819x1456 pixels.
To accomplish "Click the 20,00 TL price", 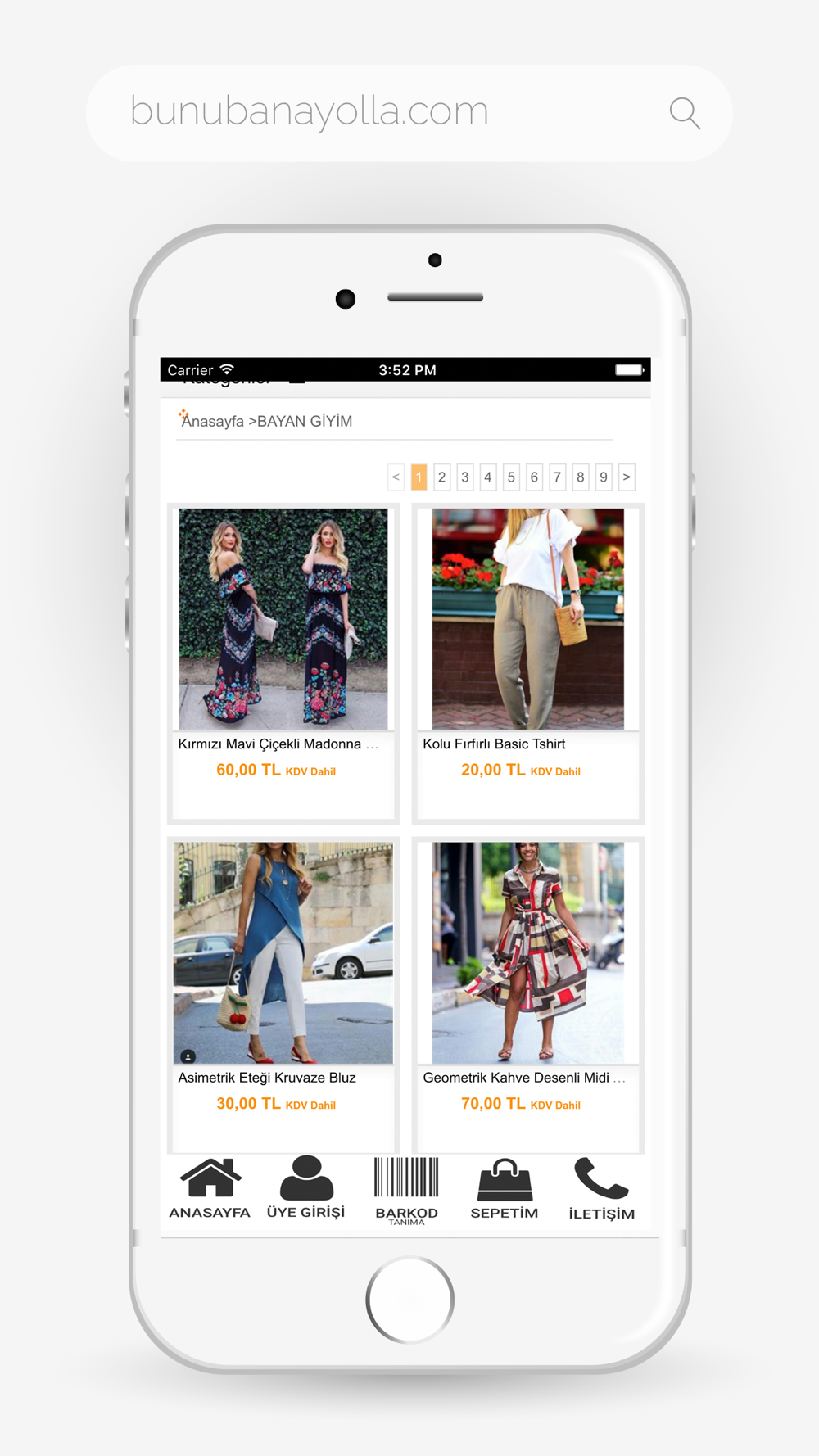I will pos(493,770).
